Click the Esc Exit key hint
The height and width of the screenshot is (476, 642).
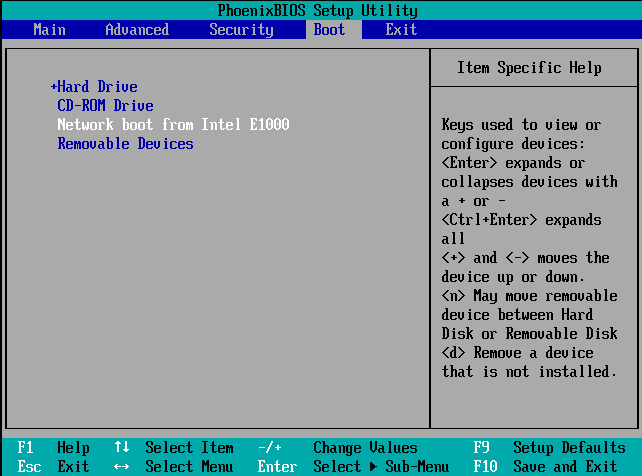(53, 467)
